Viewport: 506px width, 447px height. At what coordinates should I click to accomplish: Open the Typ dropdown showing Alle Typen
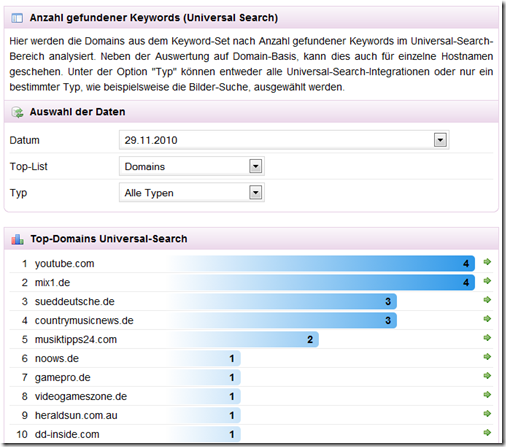[x=192, y=192]
